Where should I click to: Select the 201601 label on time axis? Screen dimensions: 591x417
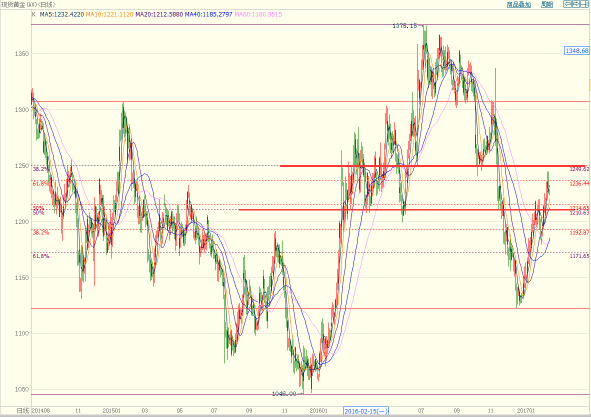pyautogui.click(x=318, y=411)
